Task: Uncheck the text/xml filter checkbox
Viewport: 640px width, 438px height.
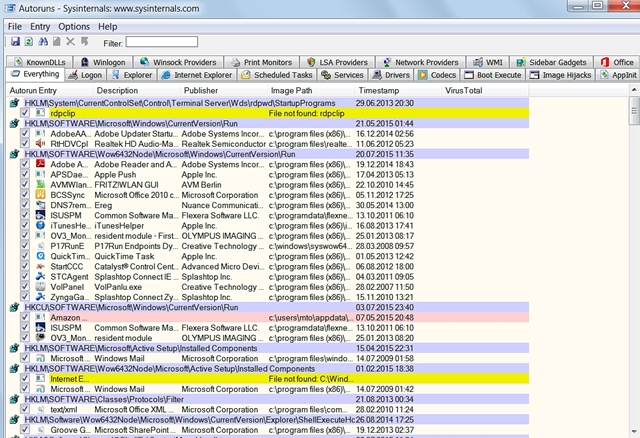Action: pyautogui.click(x=25, y=409)
